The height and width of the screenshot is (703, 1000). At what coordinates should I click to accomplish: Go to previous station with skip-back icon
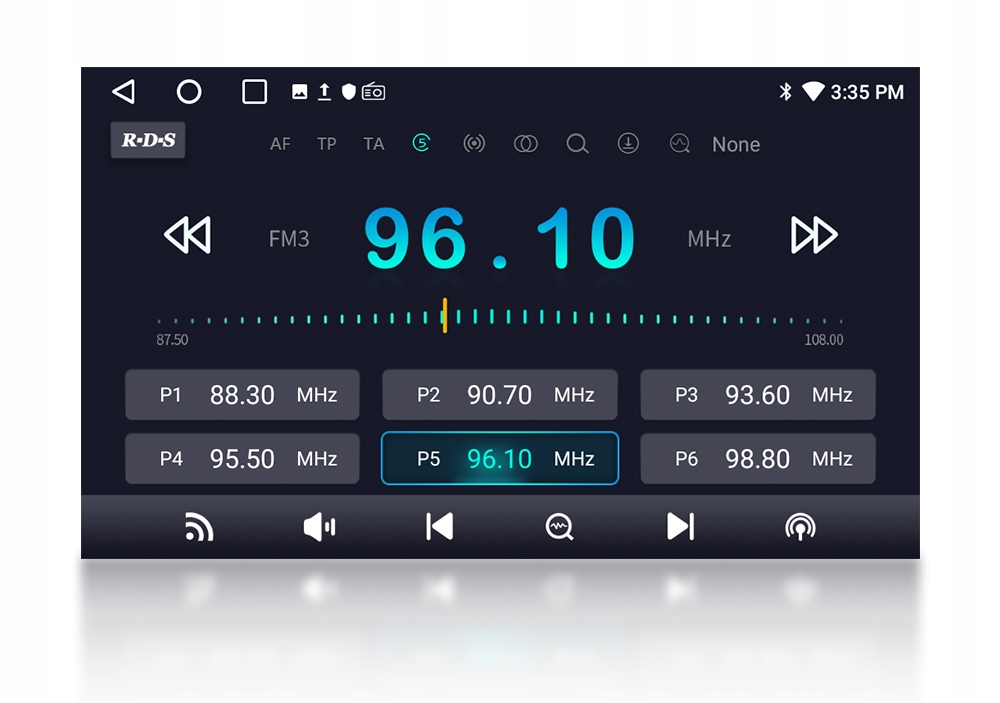tap(439, 527)
